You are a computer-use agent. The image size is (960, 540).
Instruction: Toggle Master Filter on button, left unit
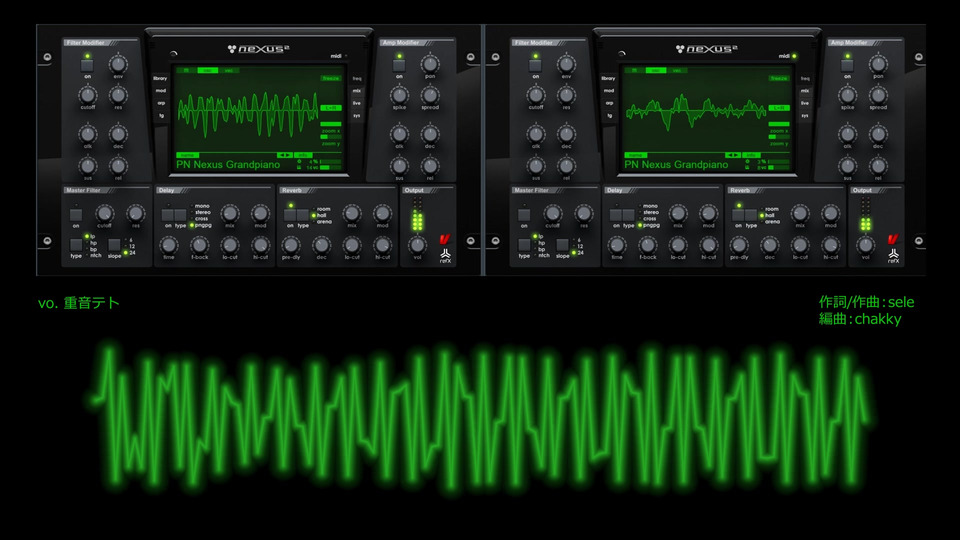coord(75,215)
